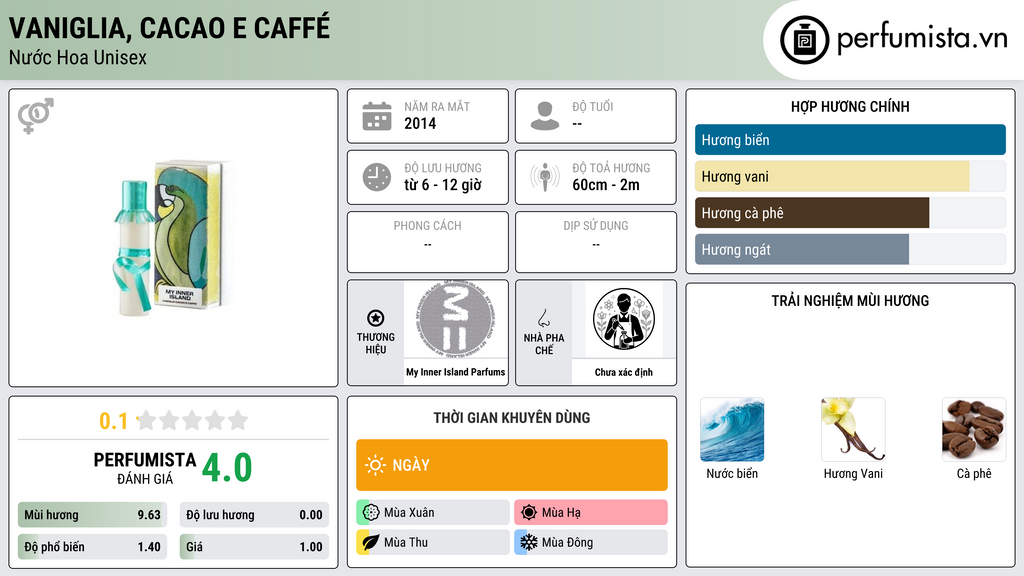Click the snowflake icon for Mùa Đông
Screen dimensions: 1024x576
pos(529,542)
